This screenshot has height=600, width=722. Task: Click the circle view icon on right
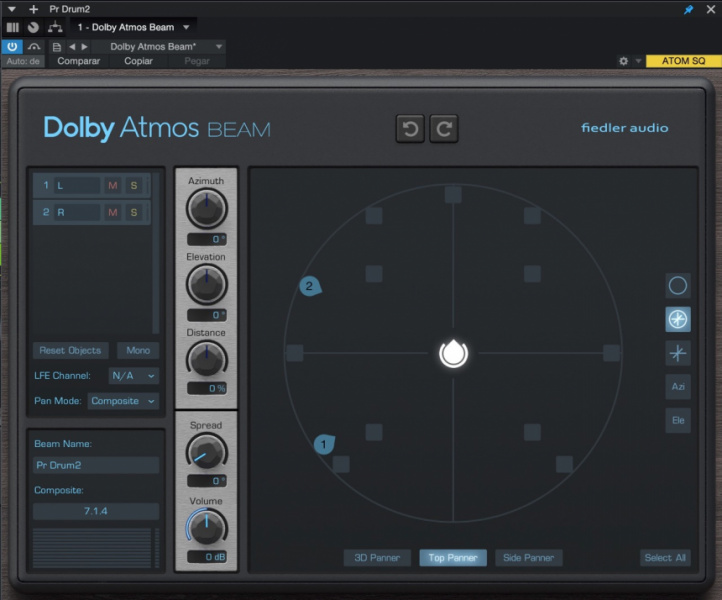click(x=678, y=285)
